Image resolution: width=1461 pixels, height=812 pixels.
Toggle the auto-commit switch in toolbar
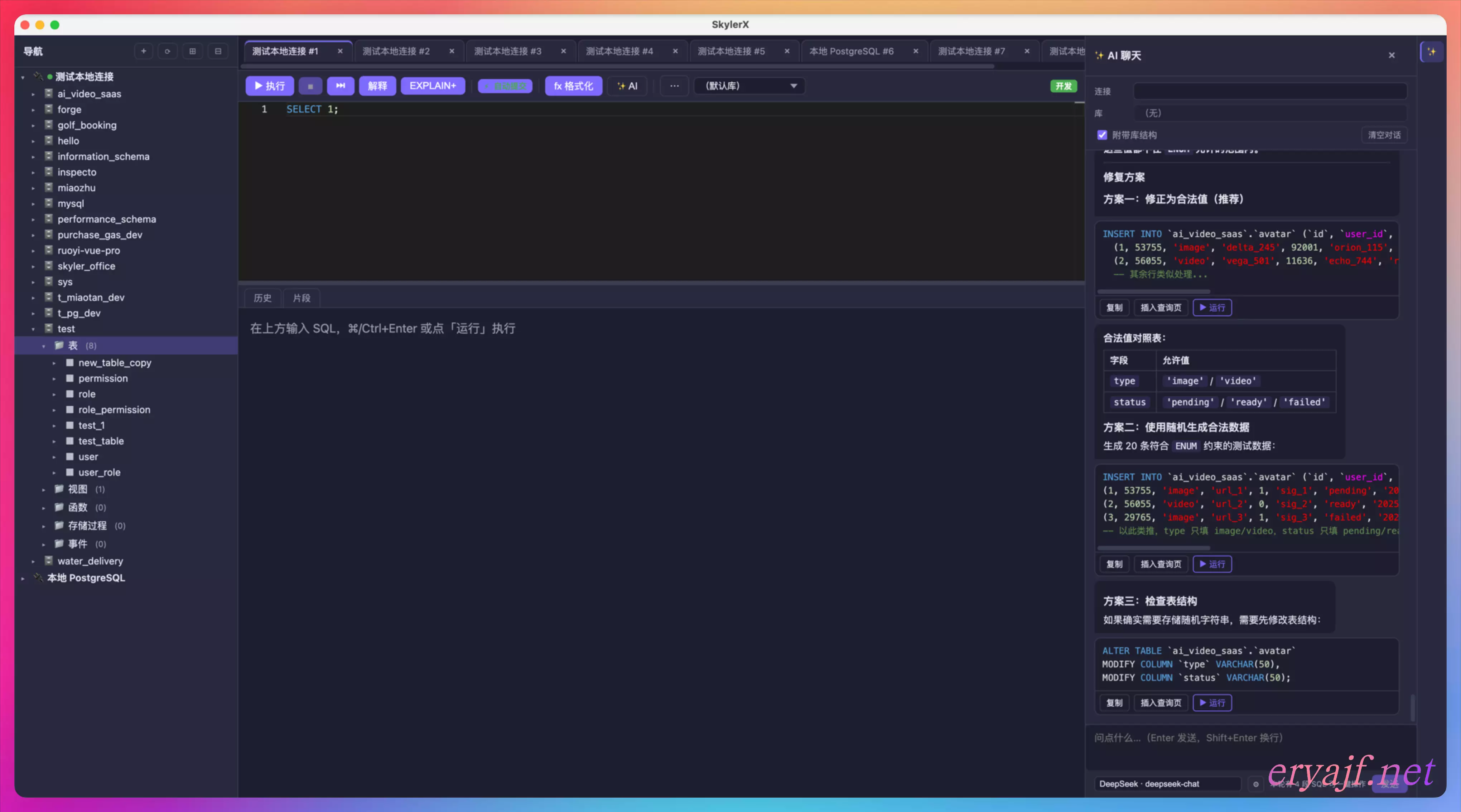click(505, 86)
